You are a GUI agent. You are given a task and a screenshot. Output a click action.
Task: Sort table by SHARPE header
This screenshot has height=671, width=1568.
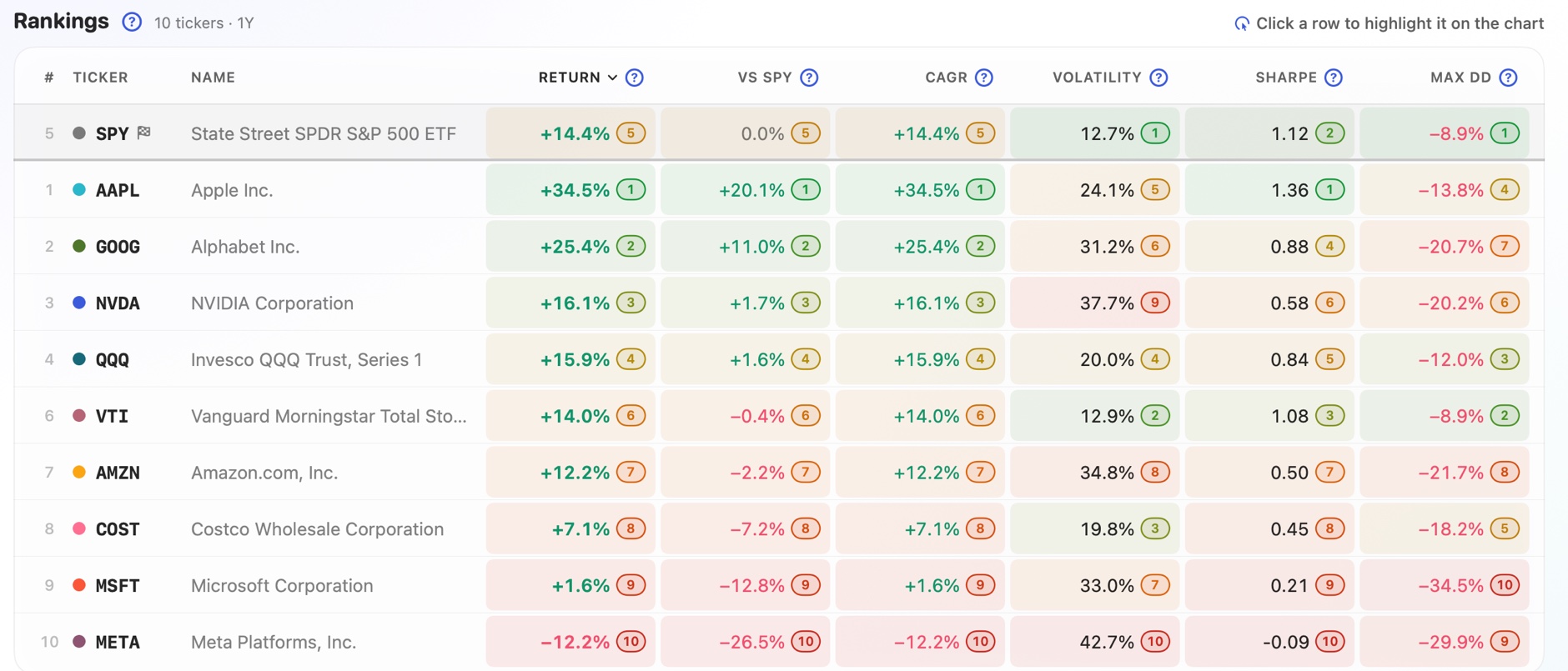(1286, 78)
